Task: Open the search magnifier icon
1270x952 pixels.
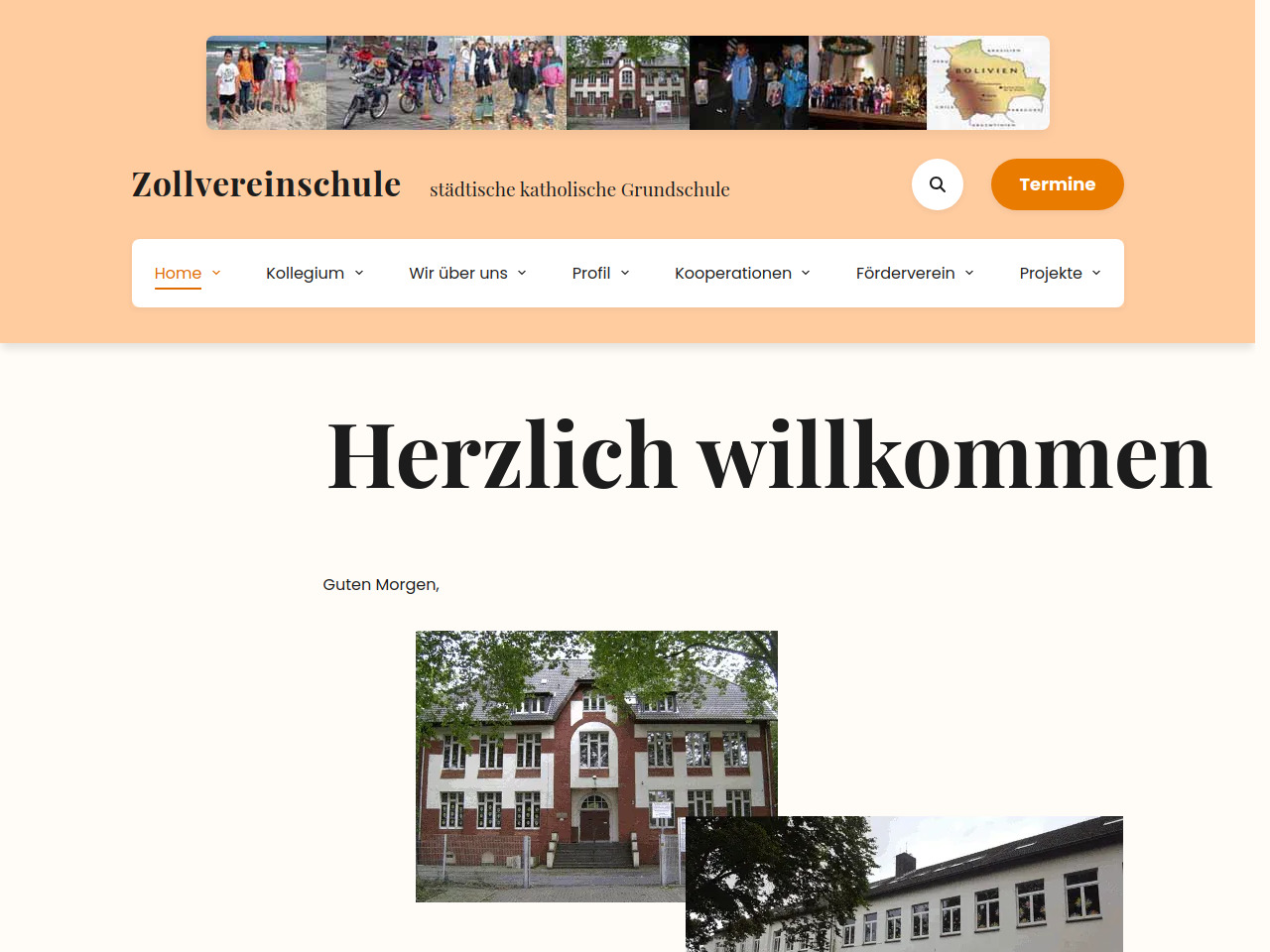Action: pos(937,184)
